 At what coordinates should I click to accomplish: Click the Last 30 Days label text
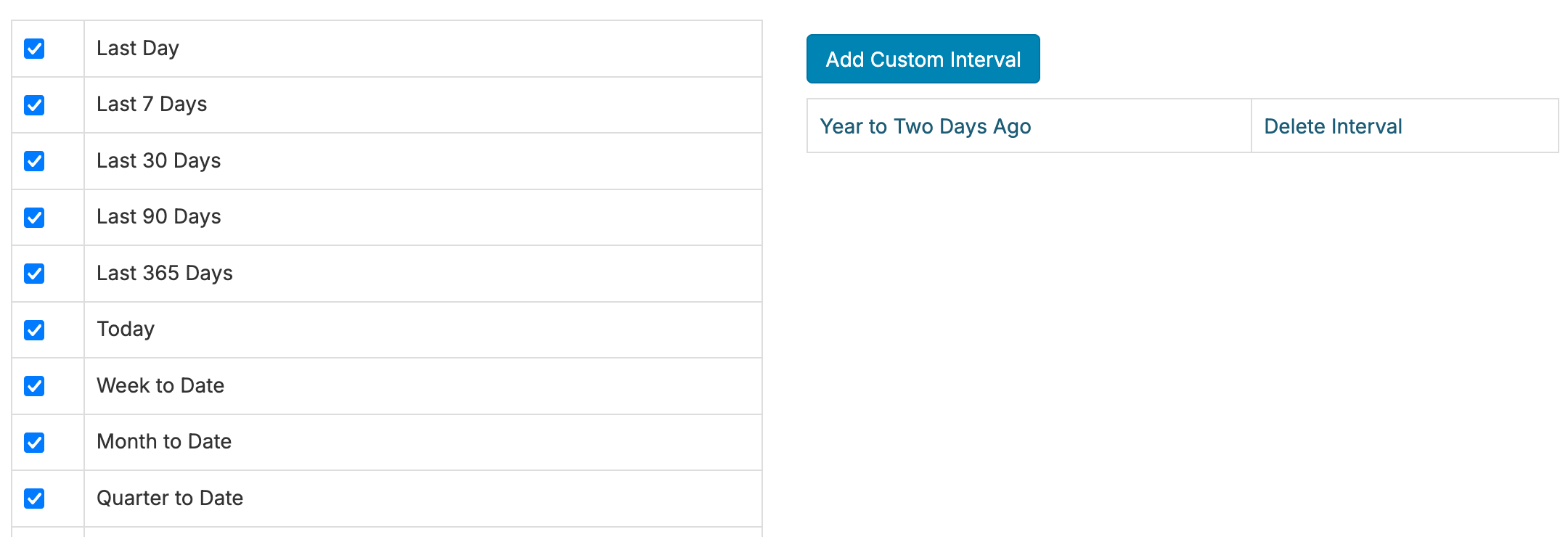(158, 160)
